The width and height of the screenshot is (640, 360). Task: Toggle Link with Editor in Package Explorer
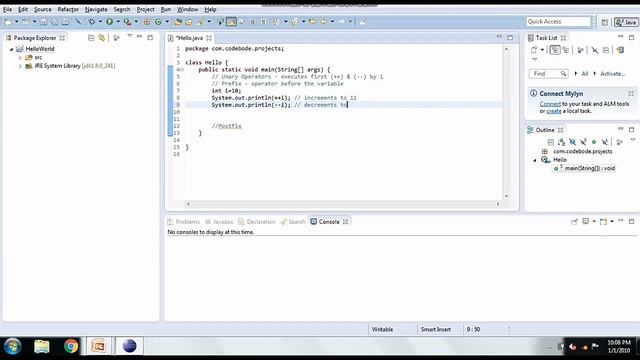102,38
